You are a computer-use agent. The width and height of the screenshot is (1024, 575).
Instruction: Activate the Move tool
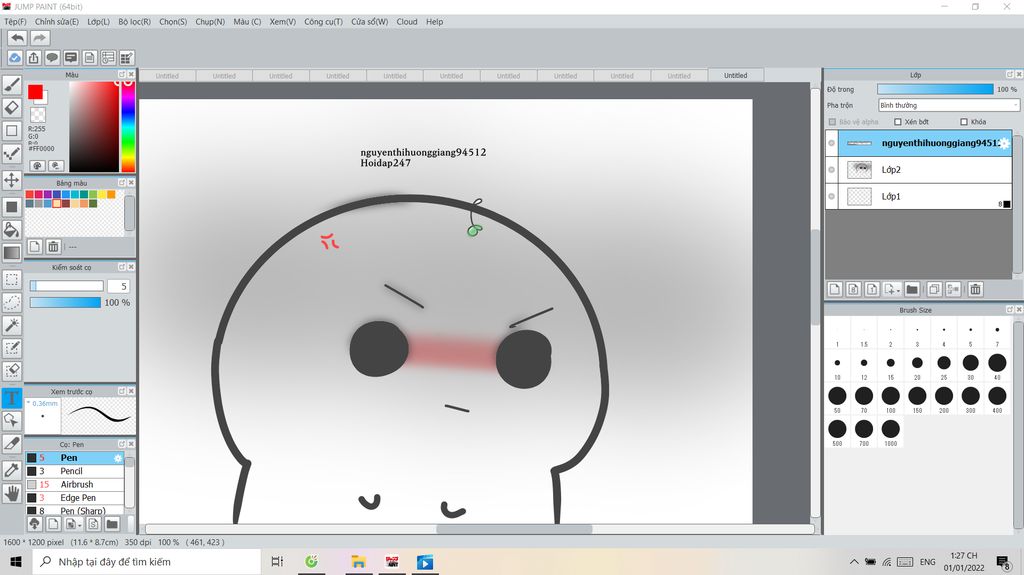pos(12,180)
